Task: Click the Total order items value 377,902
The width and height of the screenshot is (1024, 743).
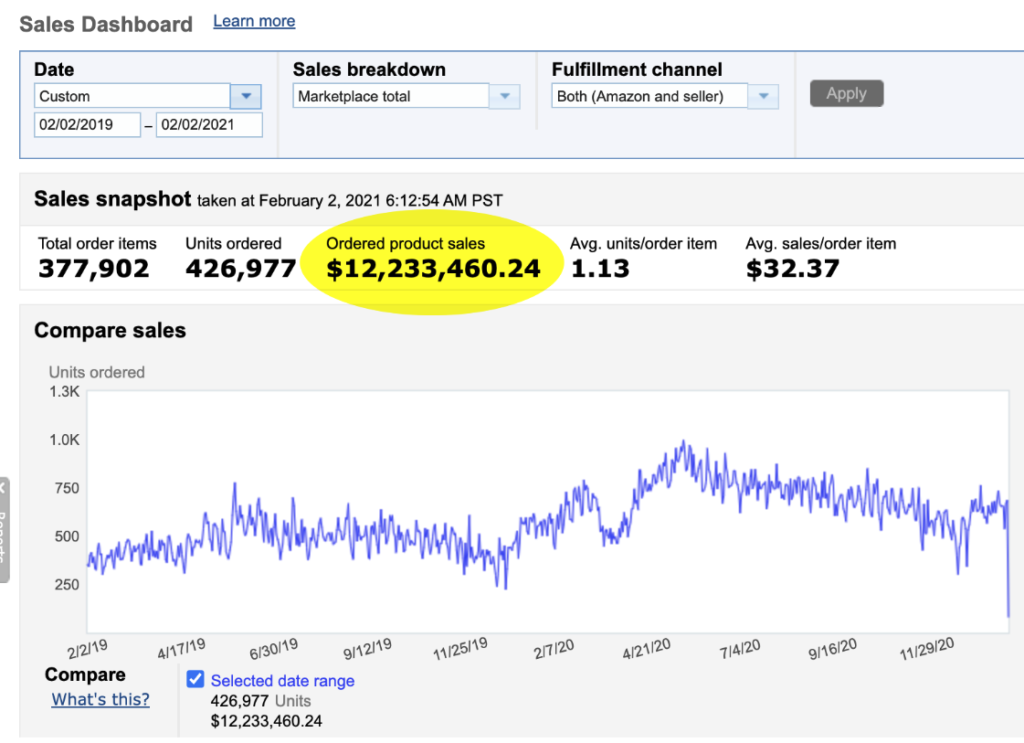Action: point(94,268)
